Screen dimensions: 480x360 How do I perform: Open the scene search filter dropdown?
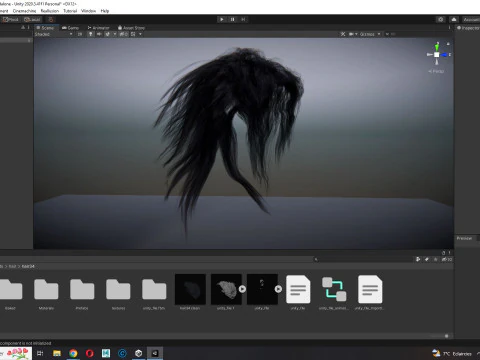pyautogui.click(x=387, y=34)
